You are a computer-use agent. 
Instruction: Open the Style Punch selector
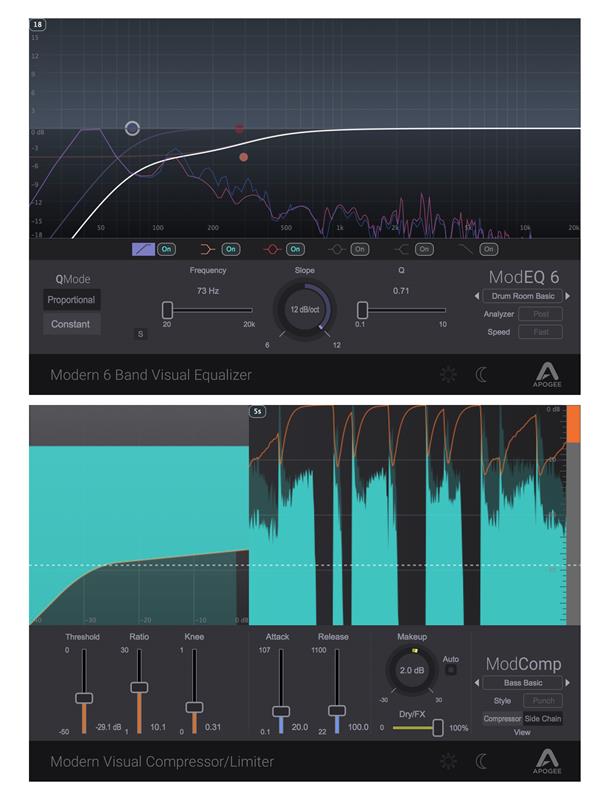pyautogui.click(x=543, y=701)
